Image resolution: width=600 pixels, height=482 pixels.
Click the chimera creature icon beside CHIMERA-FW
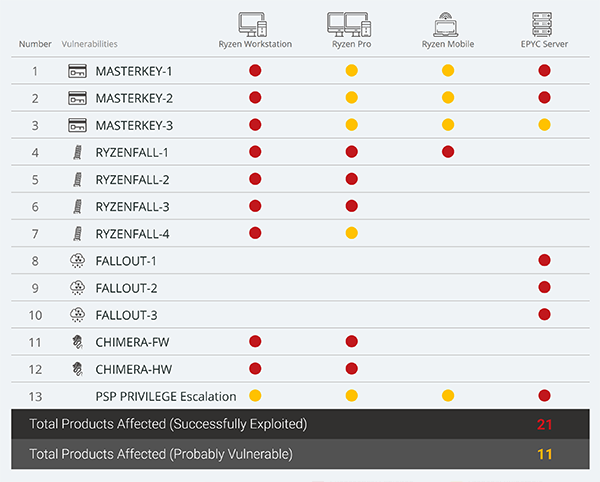78,342
